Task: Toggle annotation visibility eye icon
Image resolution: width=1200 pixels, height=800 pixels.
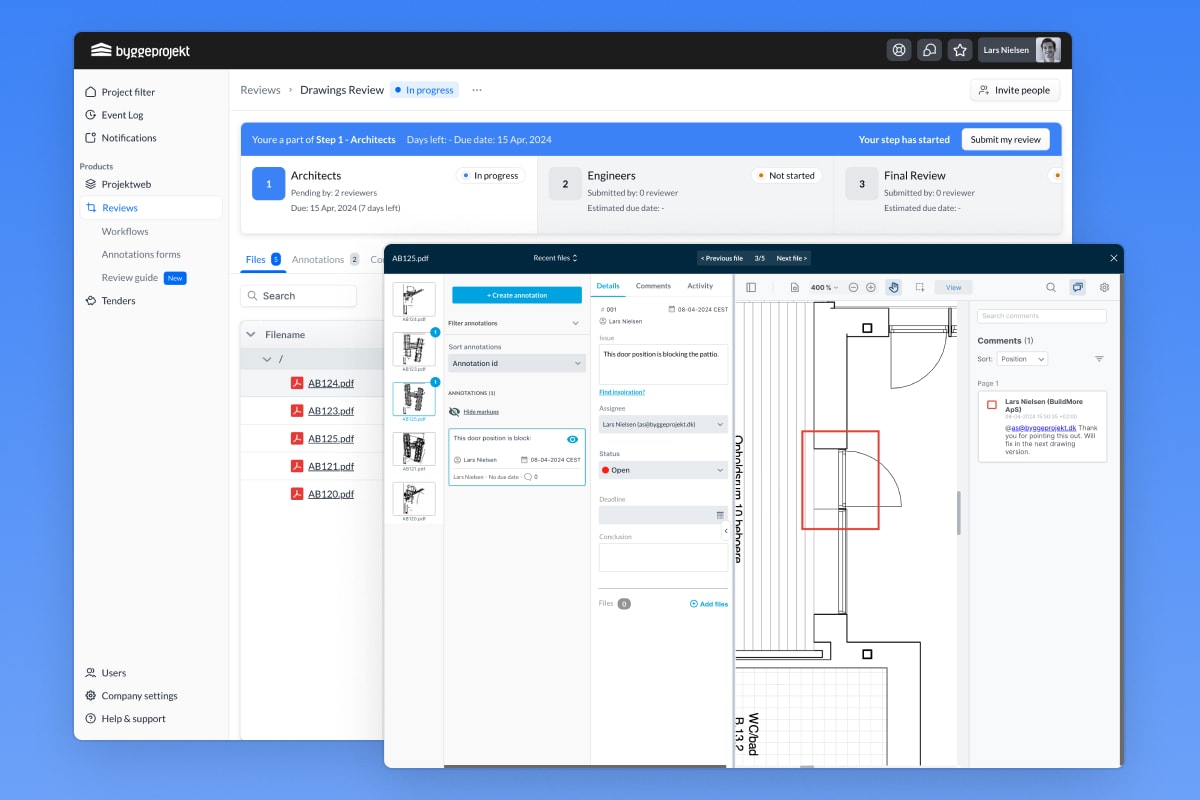Action: (x=572, y=439)
